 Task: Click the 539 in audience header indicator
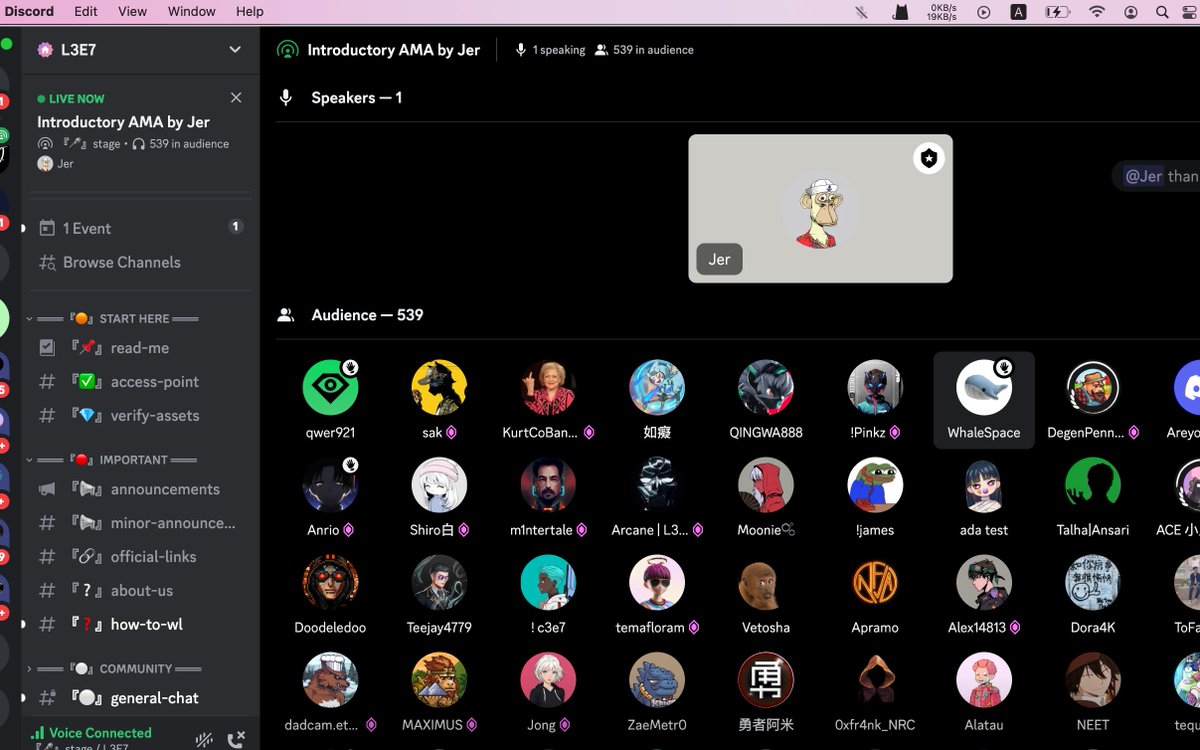[x=644, y=50]
